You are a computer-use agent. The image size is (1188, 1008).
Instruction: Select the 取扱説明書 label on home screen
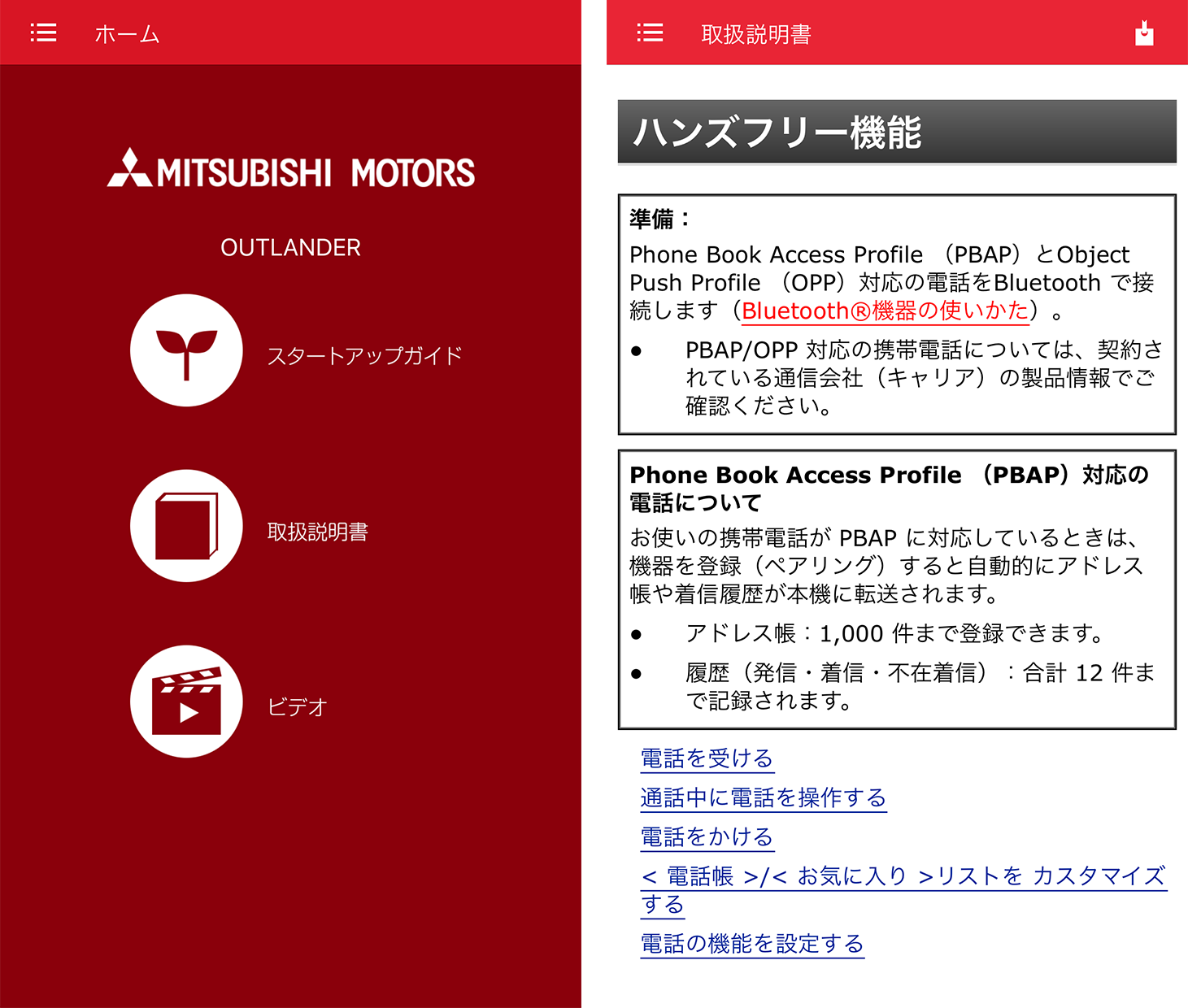click(x=318, y=532)
